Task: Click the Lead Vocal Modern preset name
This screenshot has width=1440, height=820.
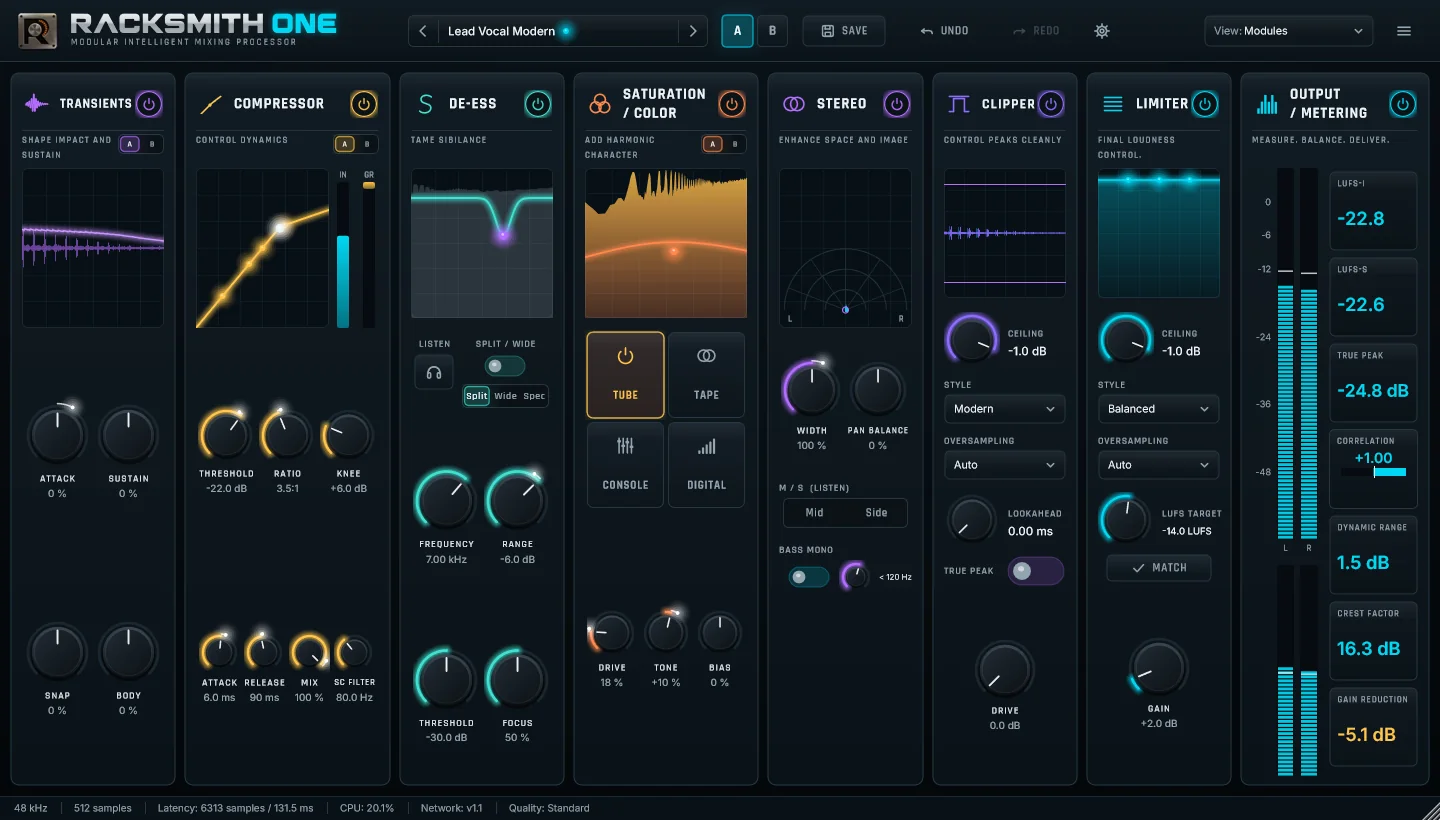Action: point(501,31)
